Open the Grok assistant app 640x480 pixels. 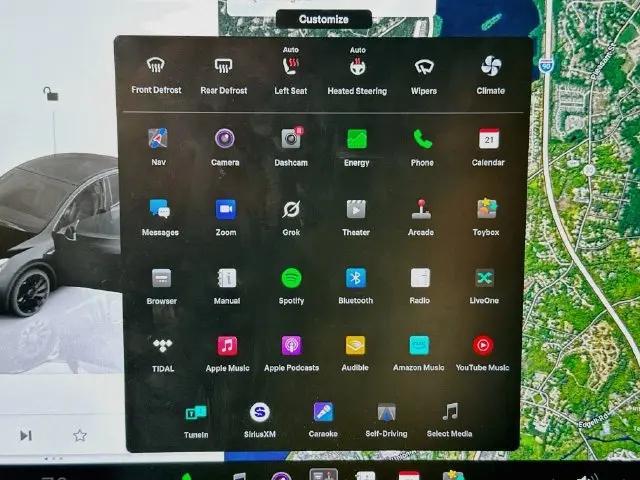tap(291, 218)
